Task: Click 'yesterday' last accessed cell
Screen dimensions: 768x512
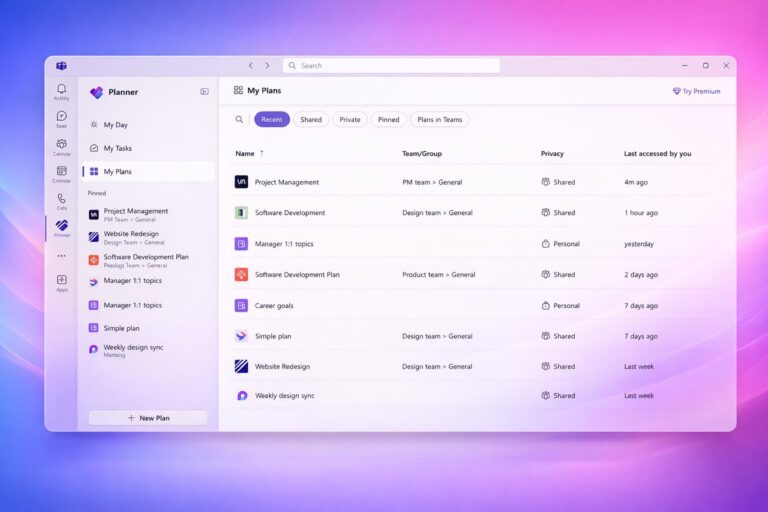Action: 639,244
